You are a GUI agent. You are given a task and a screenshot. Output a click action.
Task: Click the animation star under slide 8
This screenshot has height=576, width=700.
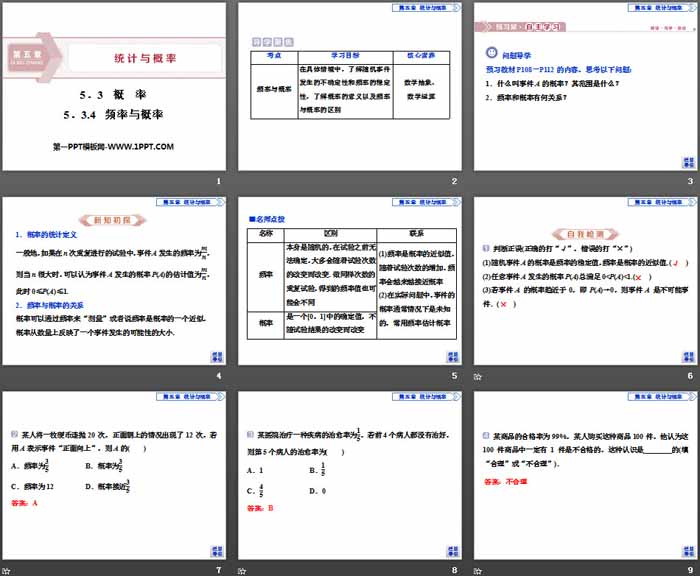243,569
